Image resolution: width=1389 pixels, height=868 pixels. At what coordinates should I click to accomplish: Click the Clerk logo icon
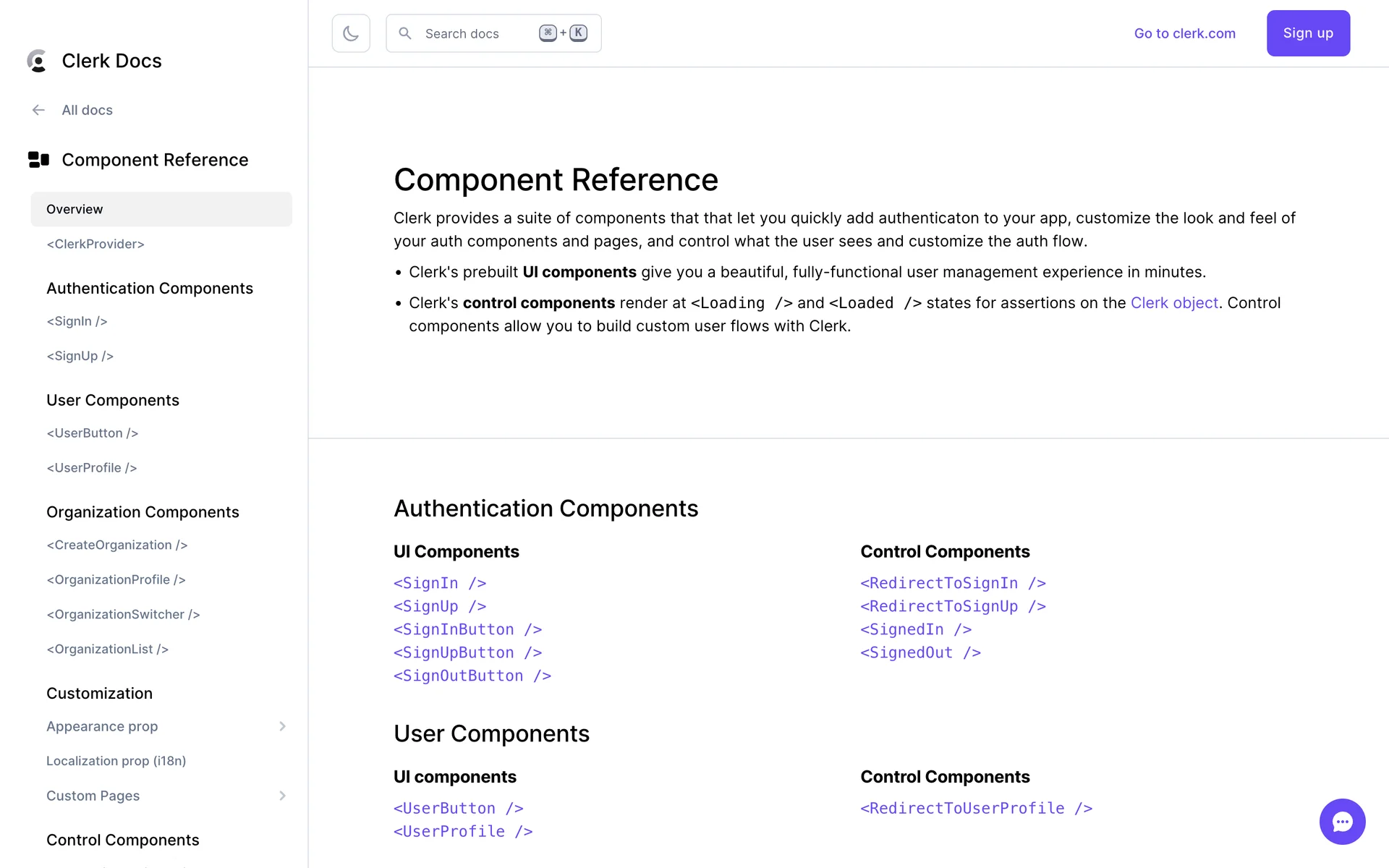click(x=38, y=61)
